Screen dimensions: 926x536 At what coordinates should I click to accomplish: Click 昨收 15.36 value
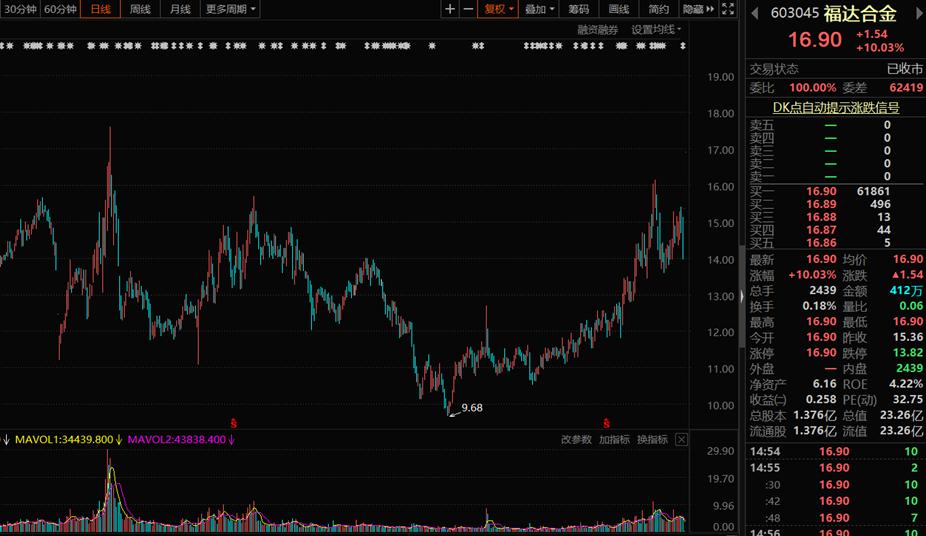(x=908, y=337)
